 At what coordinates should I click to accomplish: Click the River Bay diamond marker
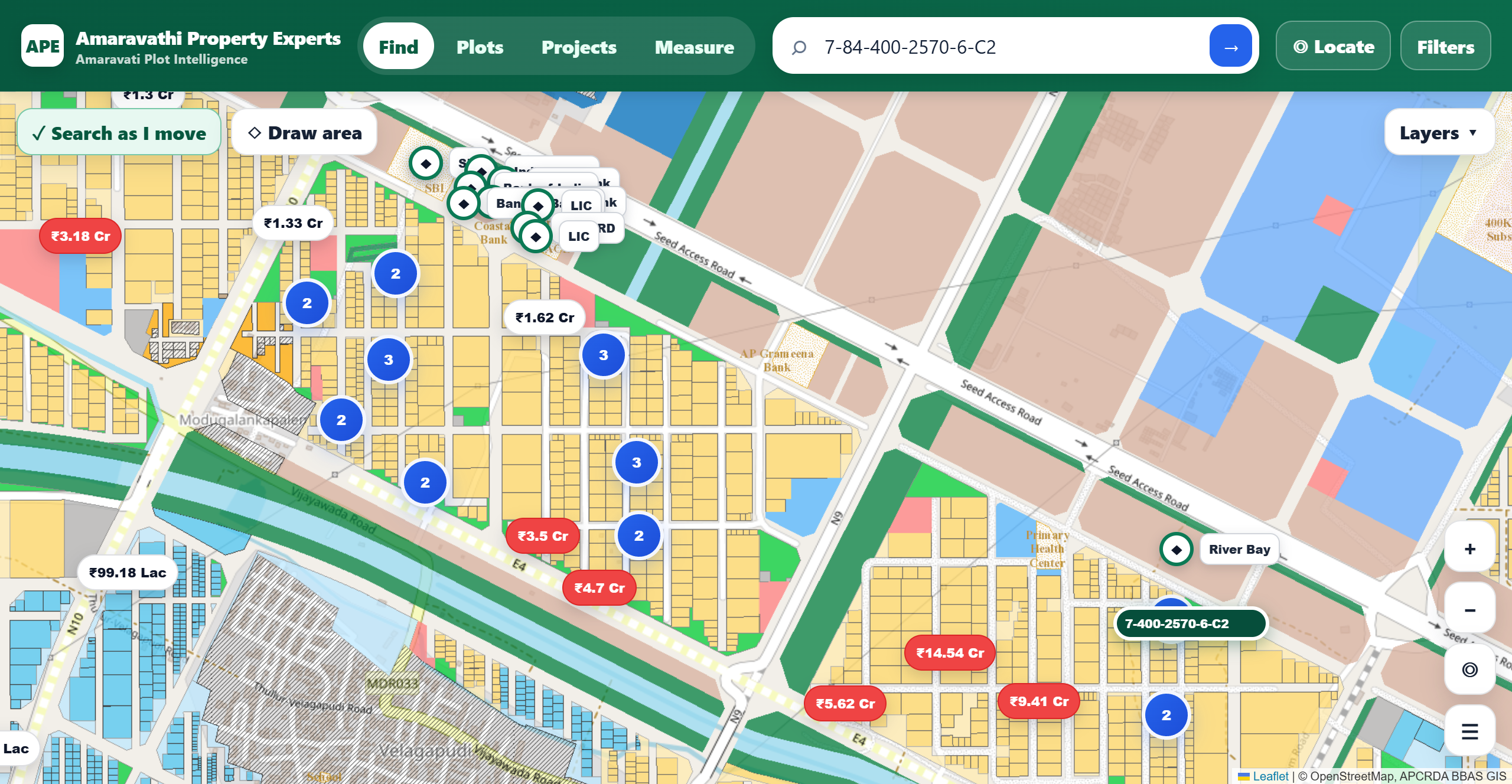point(1177,550)
